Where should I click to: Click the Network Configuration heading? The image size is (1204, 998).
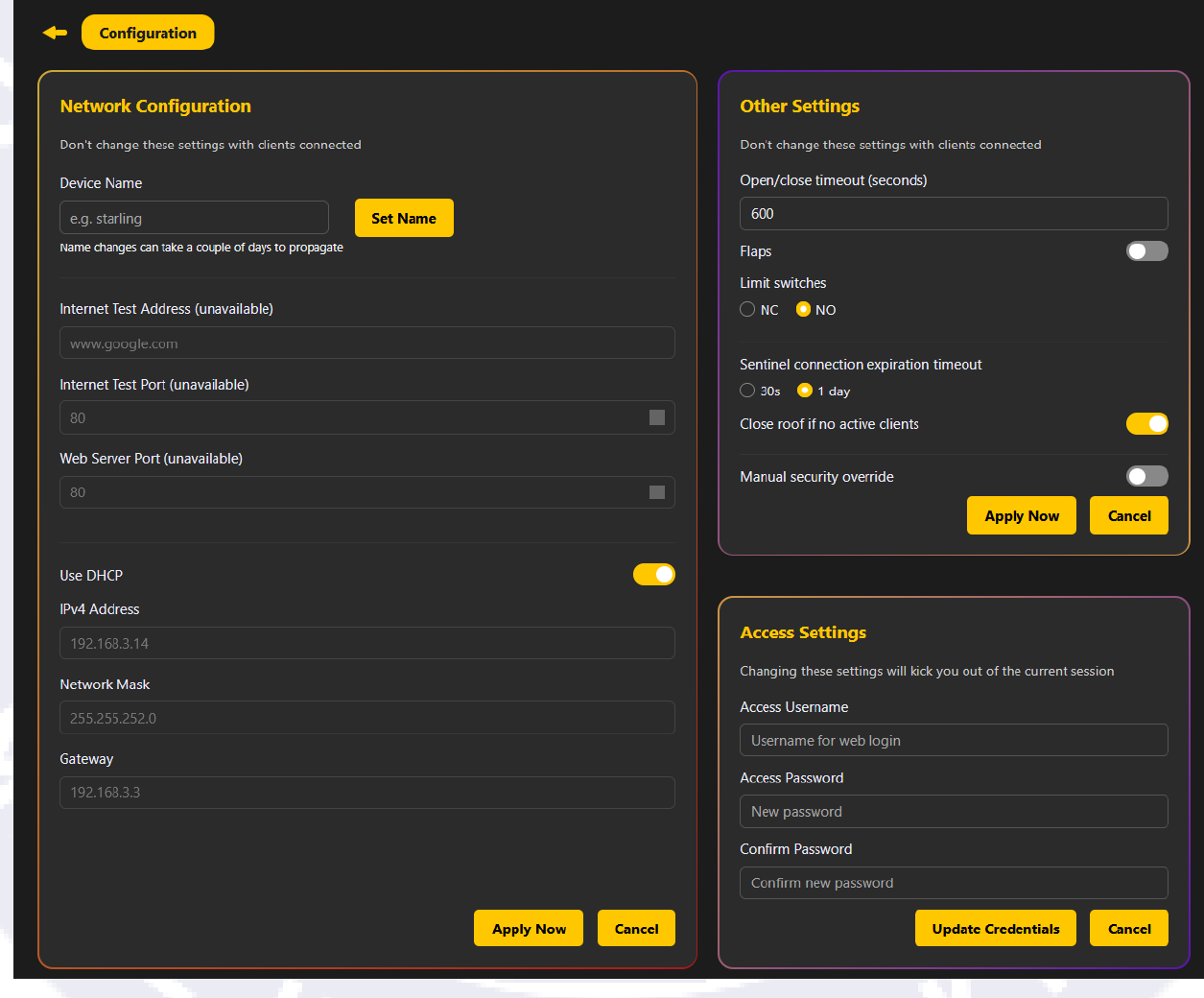click(155, 106)
